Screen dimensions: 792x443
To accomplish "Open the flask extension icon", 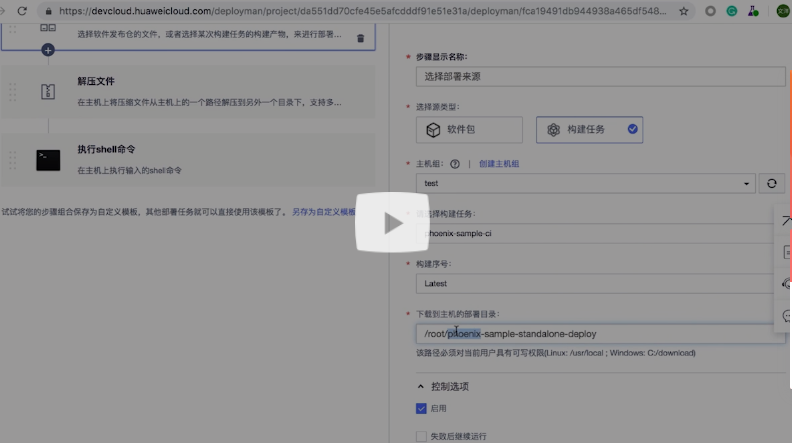I will tap(753, 11).
